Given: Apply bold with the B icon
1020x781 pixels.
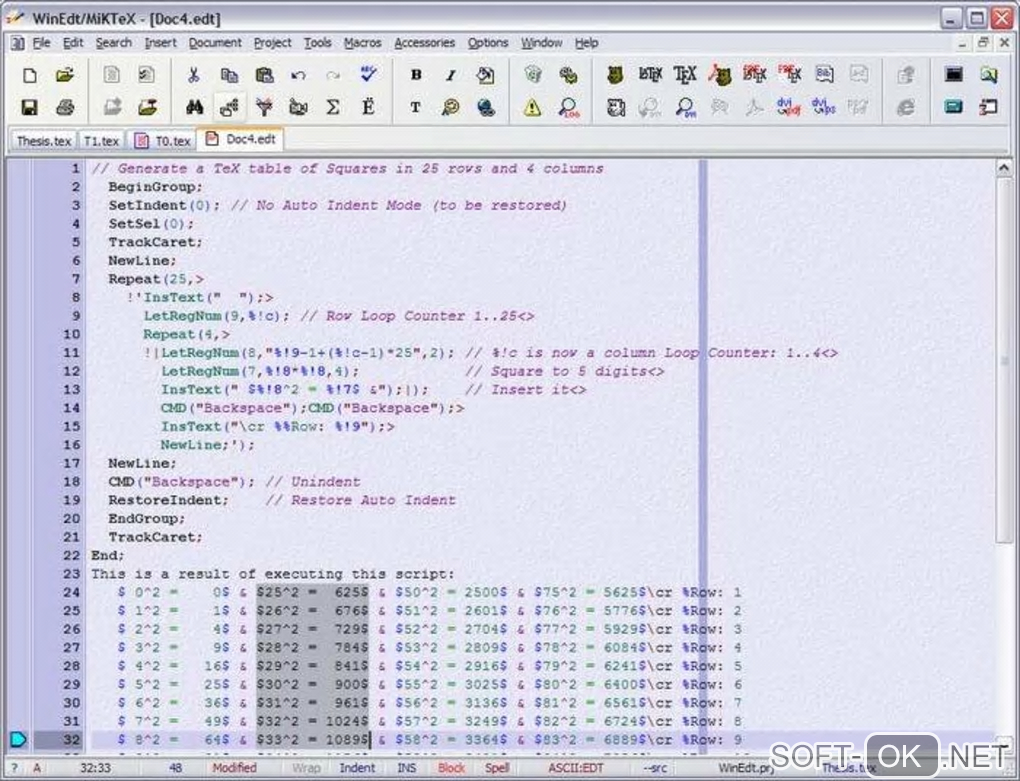Looking at the screenshot, I should [x=416, y=75].
